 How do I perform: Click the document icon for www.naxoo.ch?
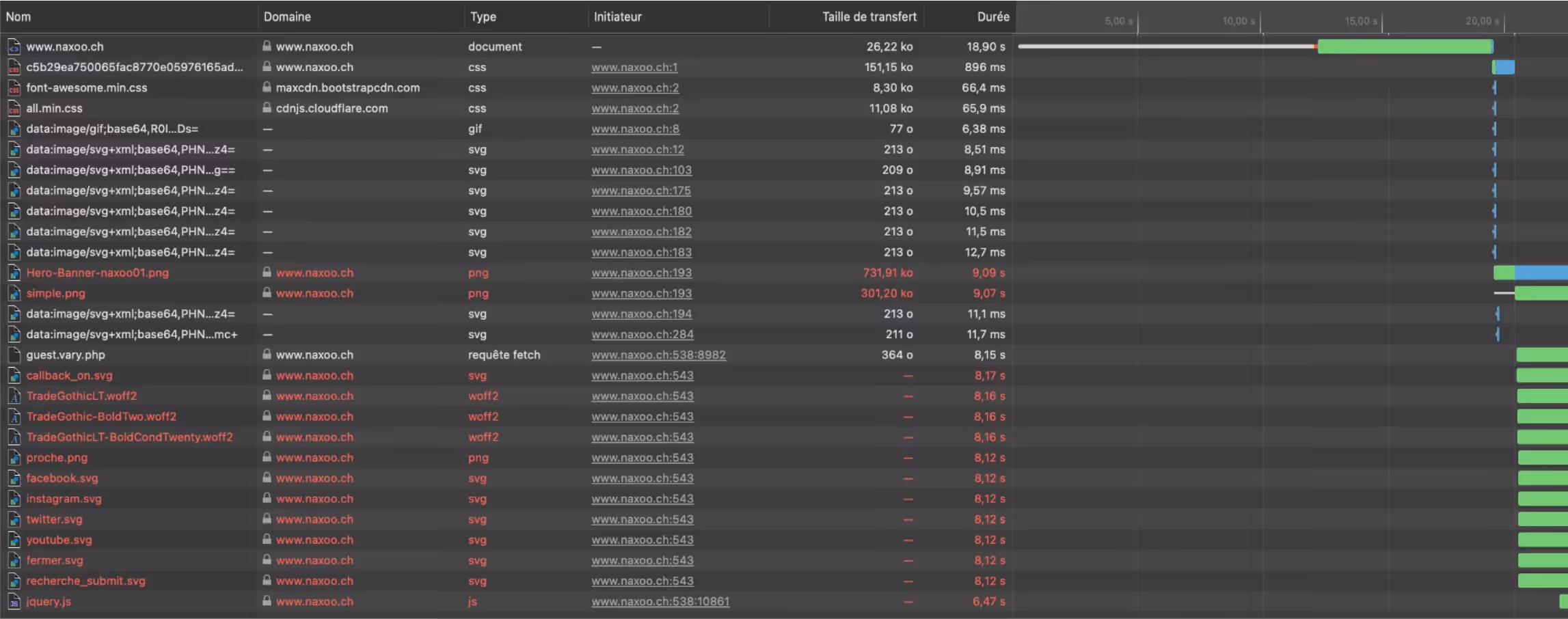(x=14, y=46)
